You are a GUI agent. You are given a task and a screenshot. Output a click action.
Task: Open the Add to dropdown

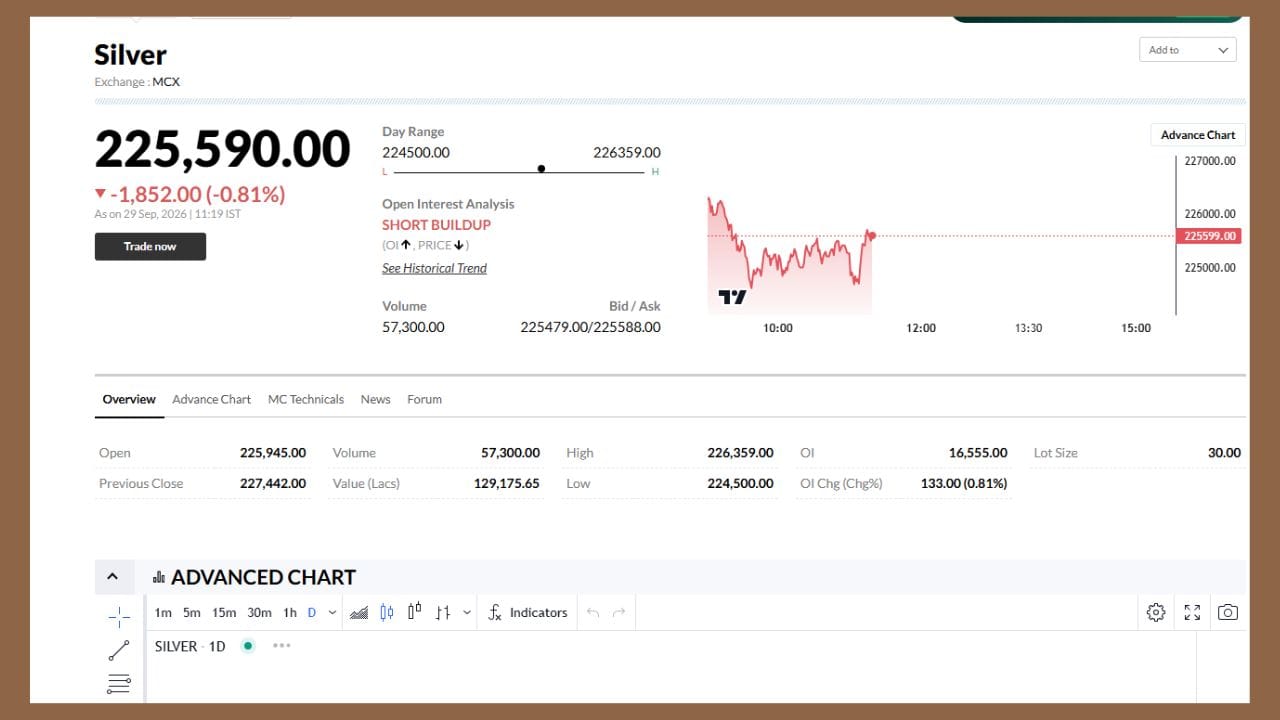click(1188, 50)
